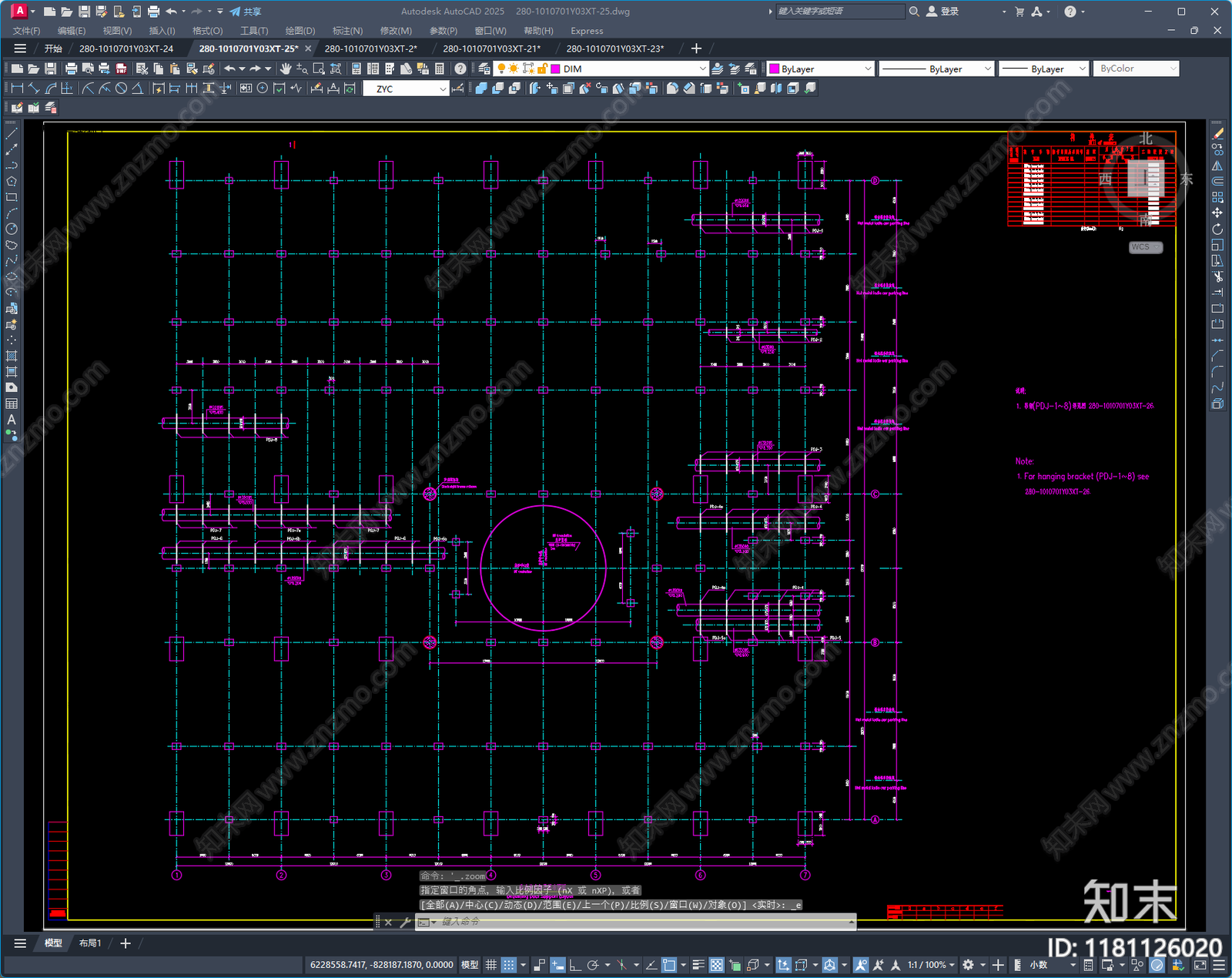Click the Center Mark dimension tool
1232x978 pixels.
263,89
